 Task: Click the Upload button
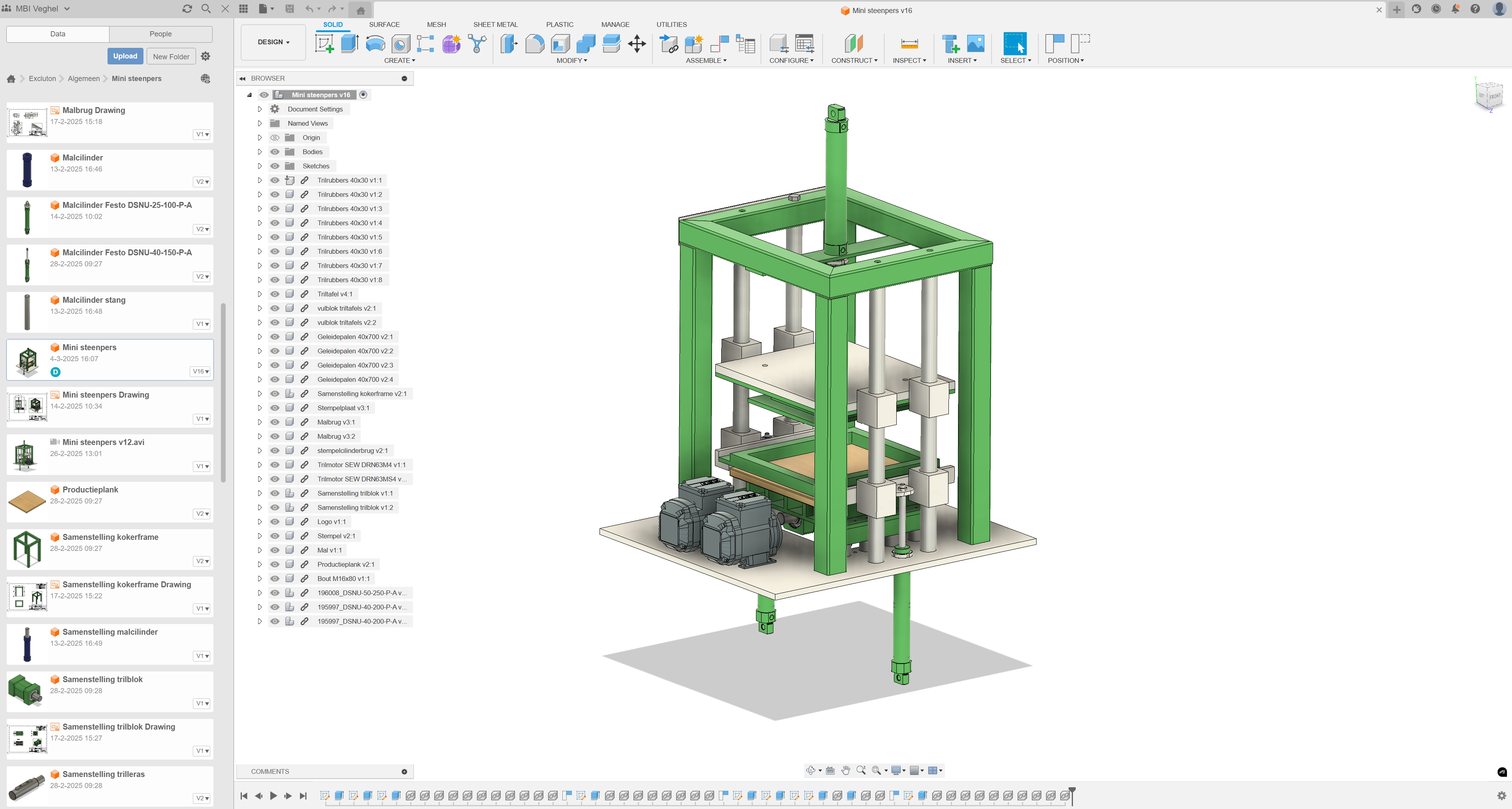coord(125,57)
